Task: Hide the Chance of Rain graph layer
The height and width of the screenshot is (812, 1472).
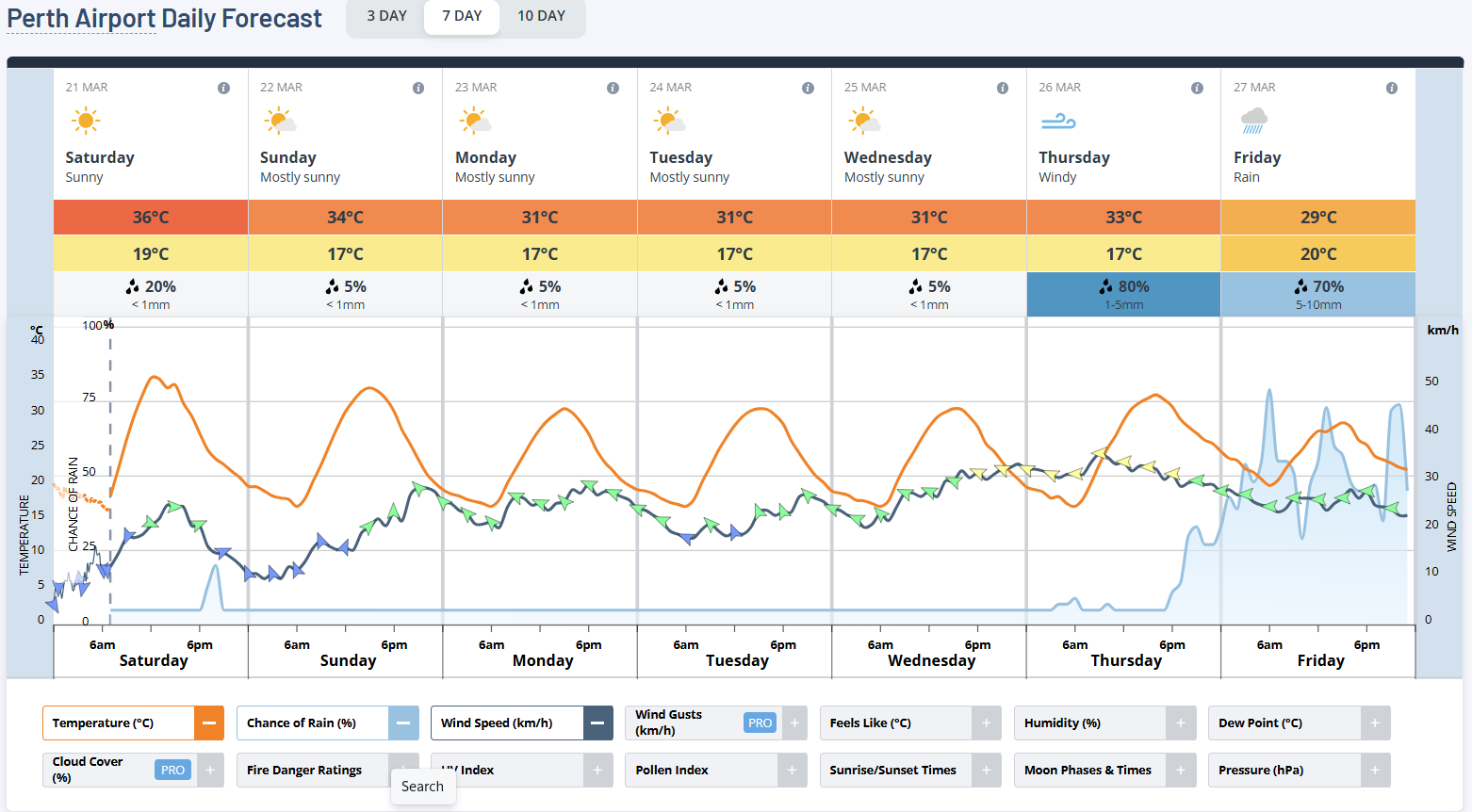Action: 403,723
